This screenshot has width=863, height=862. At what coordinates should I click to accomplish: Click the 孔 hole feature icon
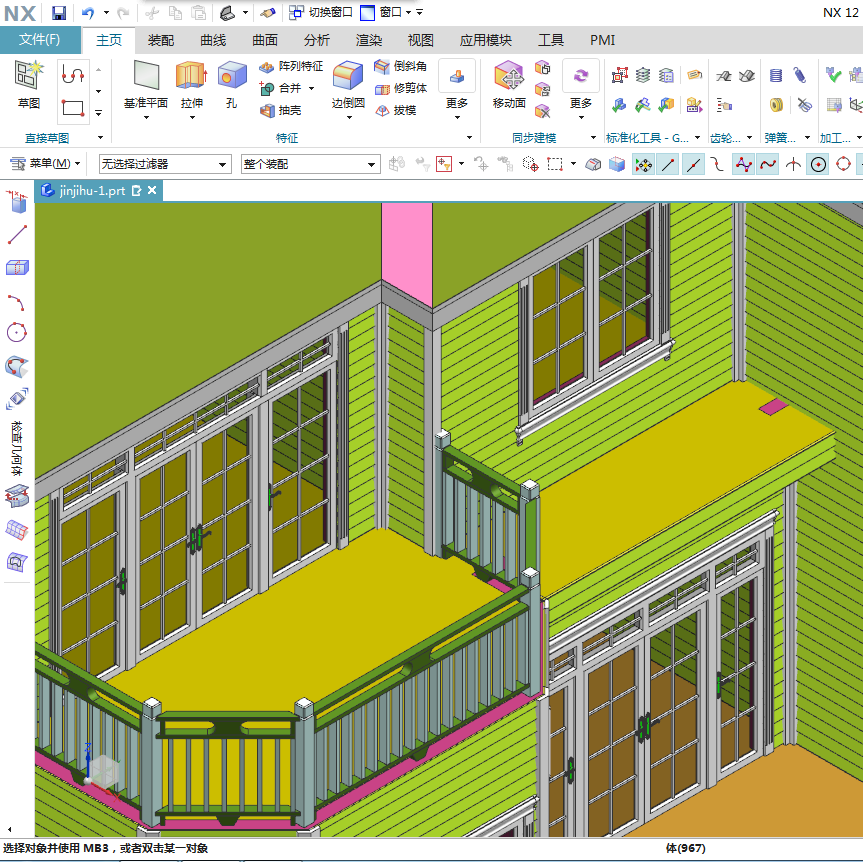(x=232, y=85)
